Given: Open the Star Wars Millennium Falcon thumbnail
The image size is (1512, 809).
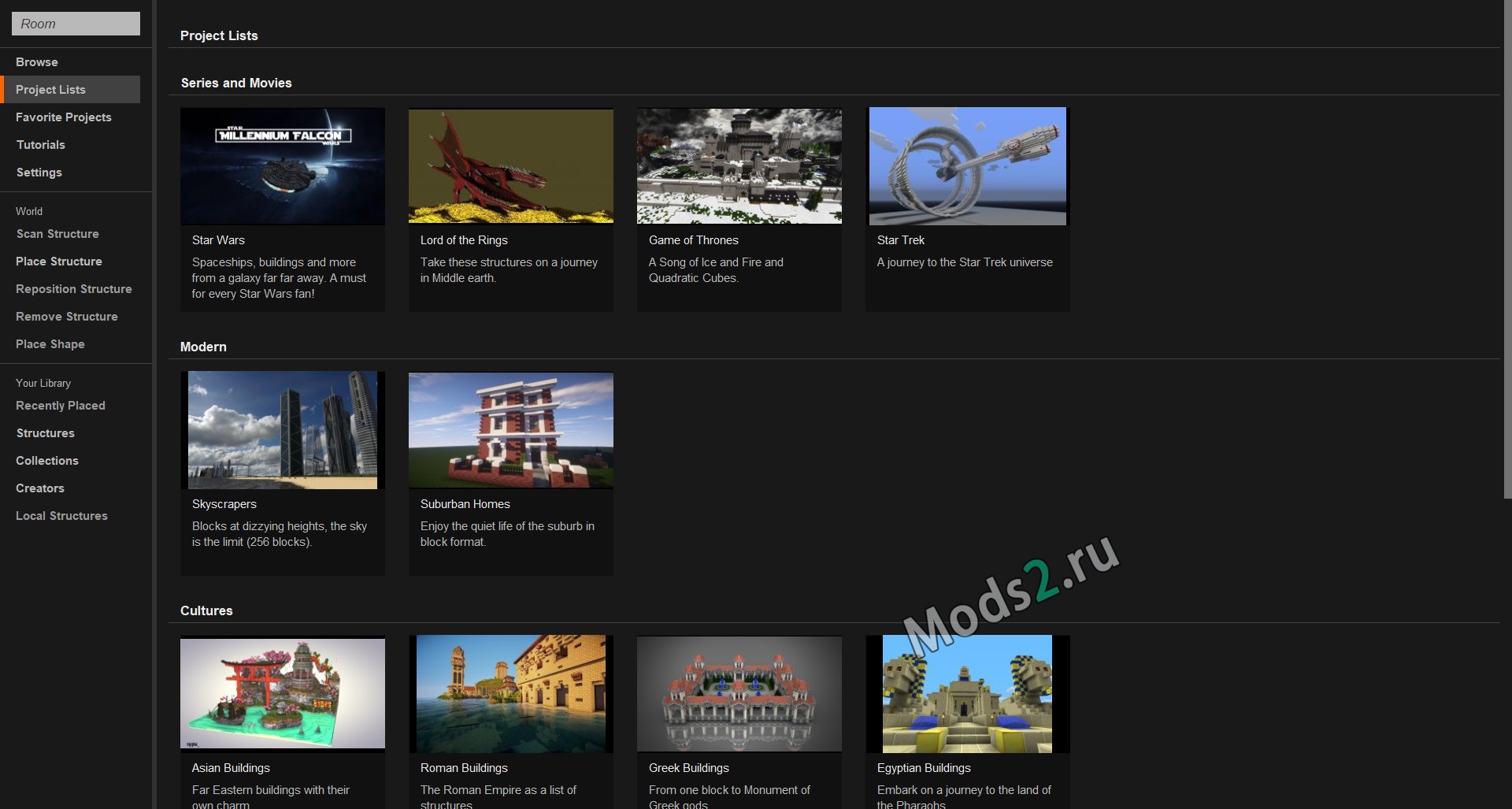Looking at the screenshot, I should 283,166.
